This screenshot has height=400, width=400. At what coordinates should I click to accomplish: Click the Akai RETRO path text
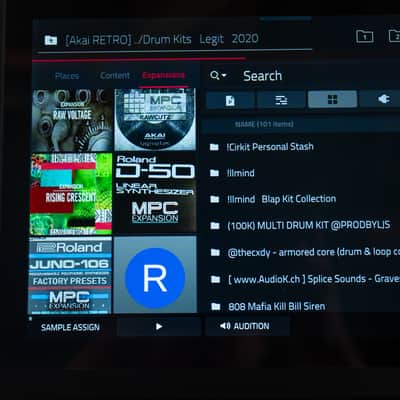tap(98, 40)
